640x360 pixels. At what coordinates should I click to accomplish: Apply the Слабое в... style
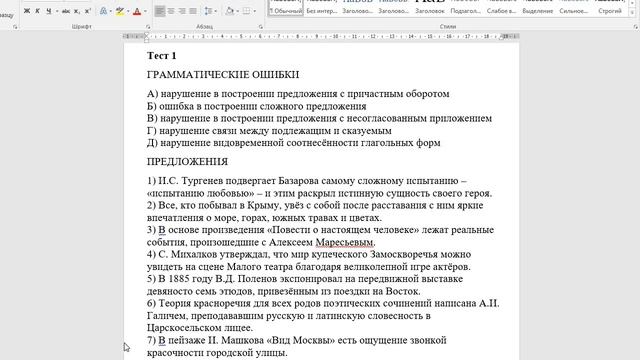click(501, 7)
